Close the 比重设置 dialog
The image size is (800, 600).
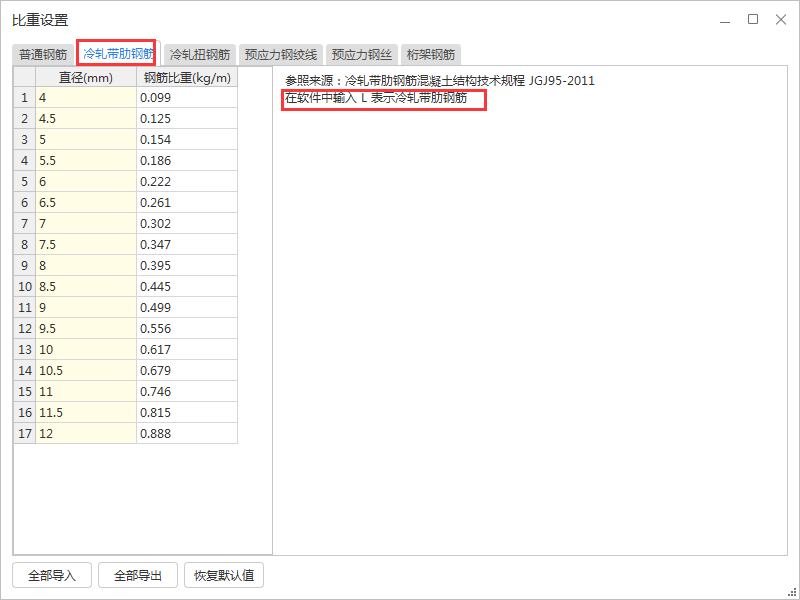(781, 19)
